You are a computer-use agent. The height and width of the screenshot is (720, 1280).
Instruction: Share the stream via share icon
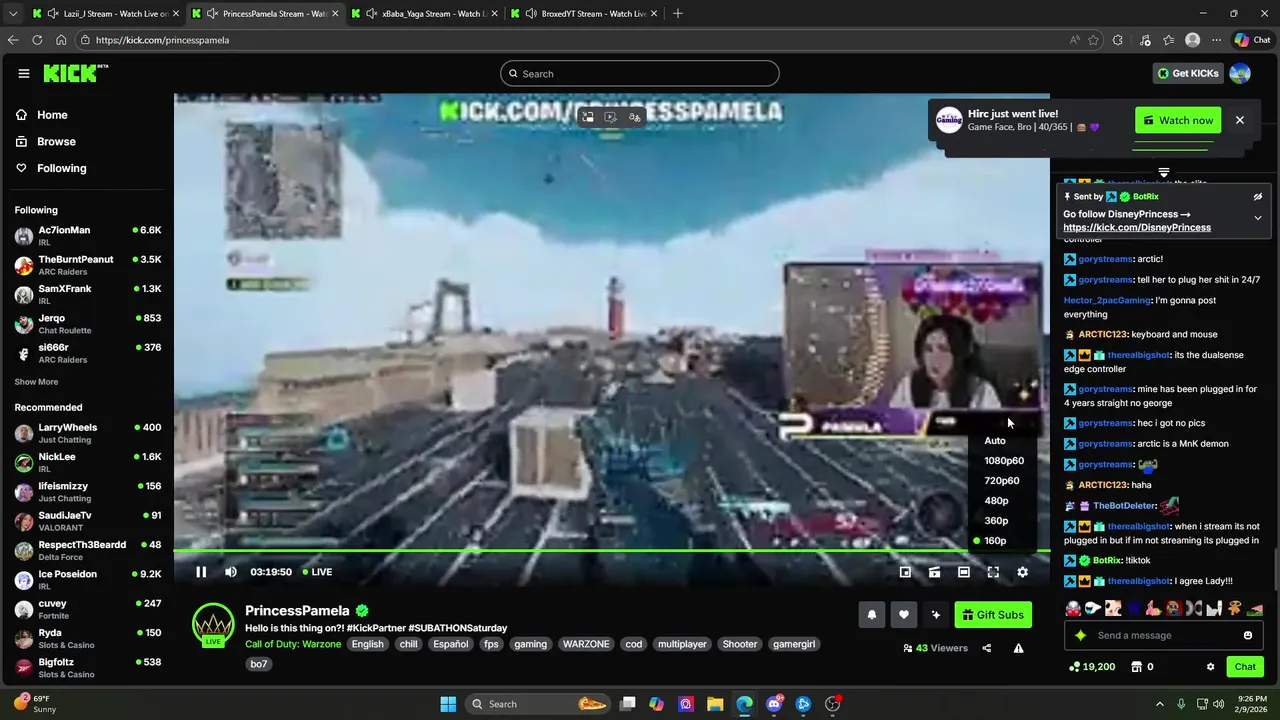(986, 648)
